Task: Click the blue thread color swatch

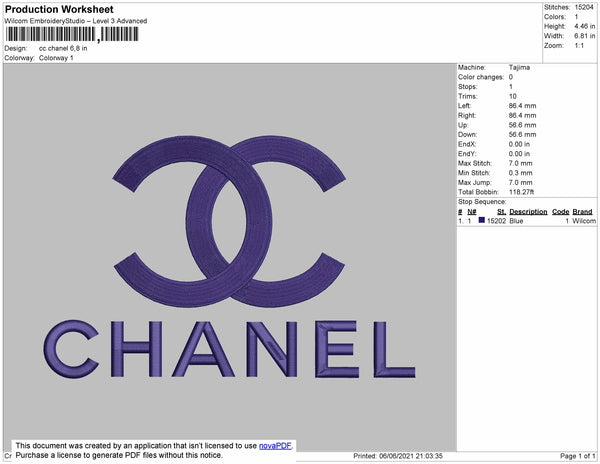Action: pyautogui.click(x=481, y=220)
